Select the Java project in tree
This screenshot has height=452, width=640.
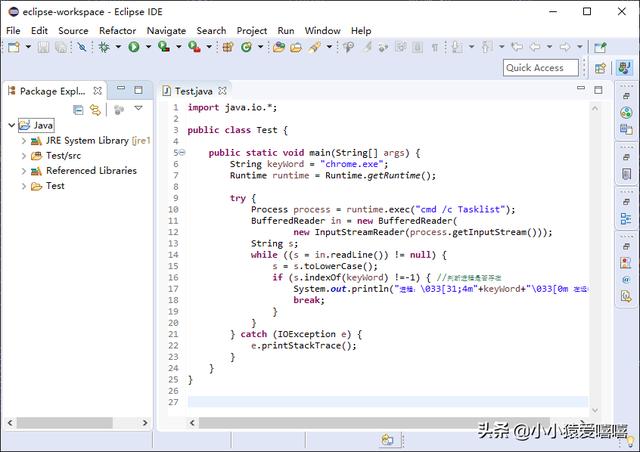coord(36,125)
